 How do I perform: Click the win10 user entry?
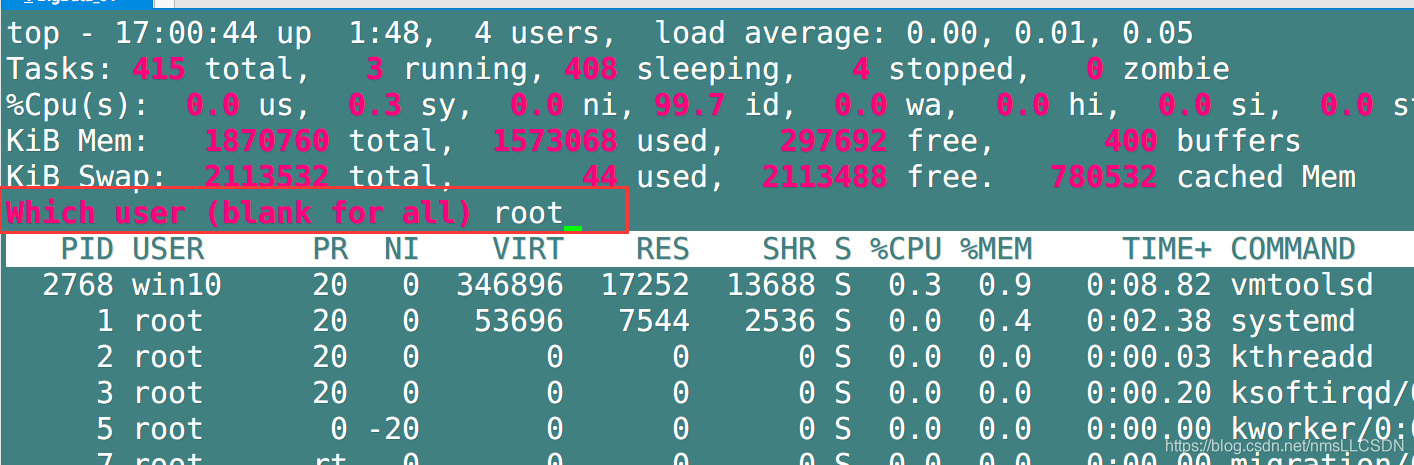tap(177, 285)
